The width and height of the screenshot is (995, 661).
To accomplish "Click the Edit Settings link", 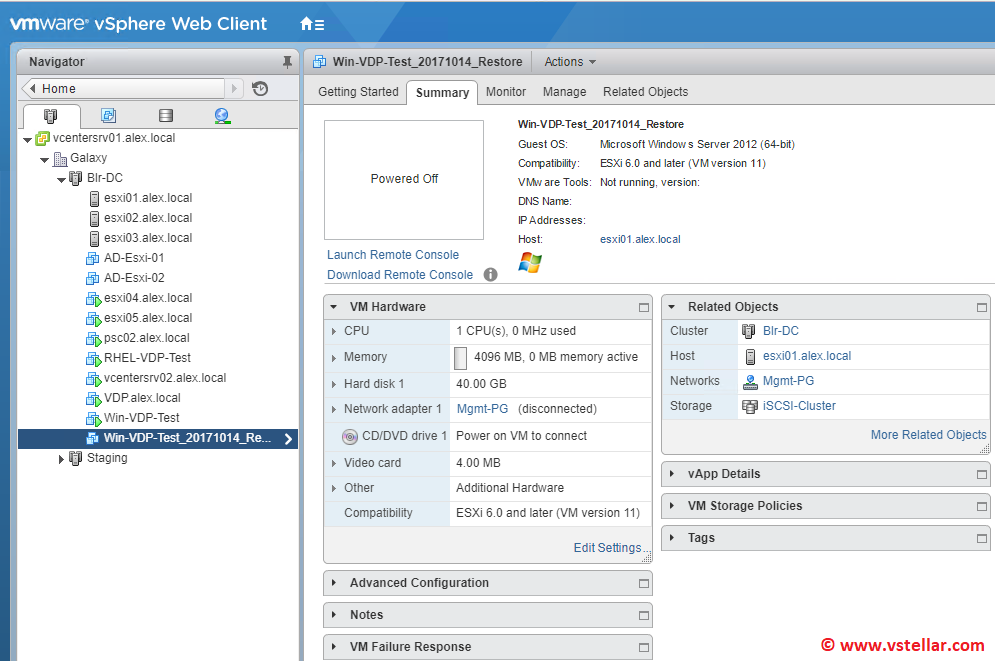I will tap(607, 548).
